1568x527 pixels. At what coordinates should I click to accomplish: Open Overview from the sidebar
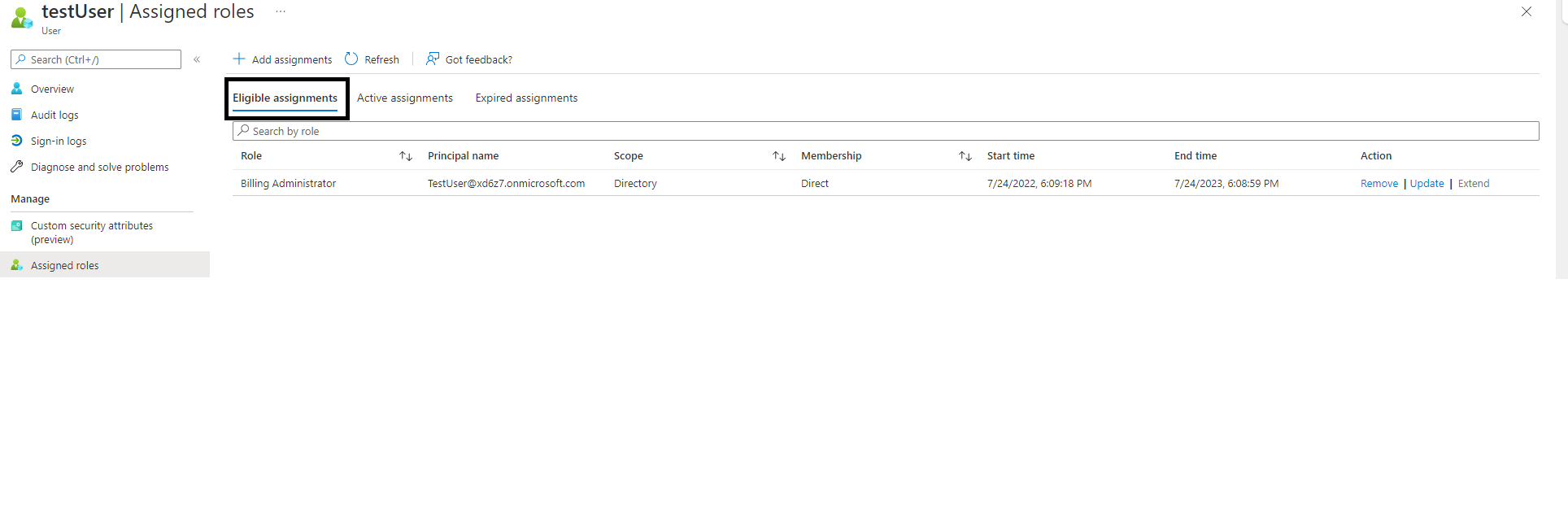pos(52,89)
